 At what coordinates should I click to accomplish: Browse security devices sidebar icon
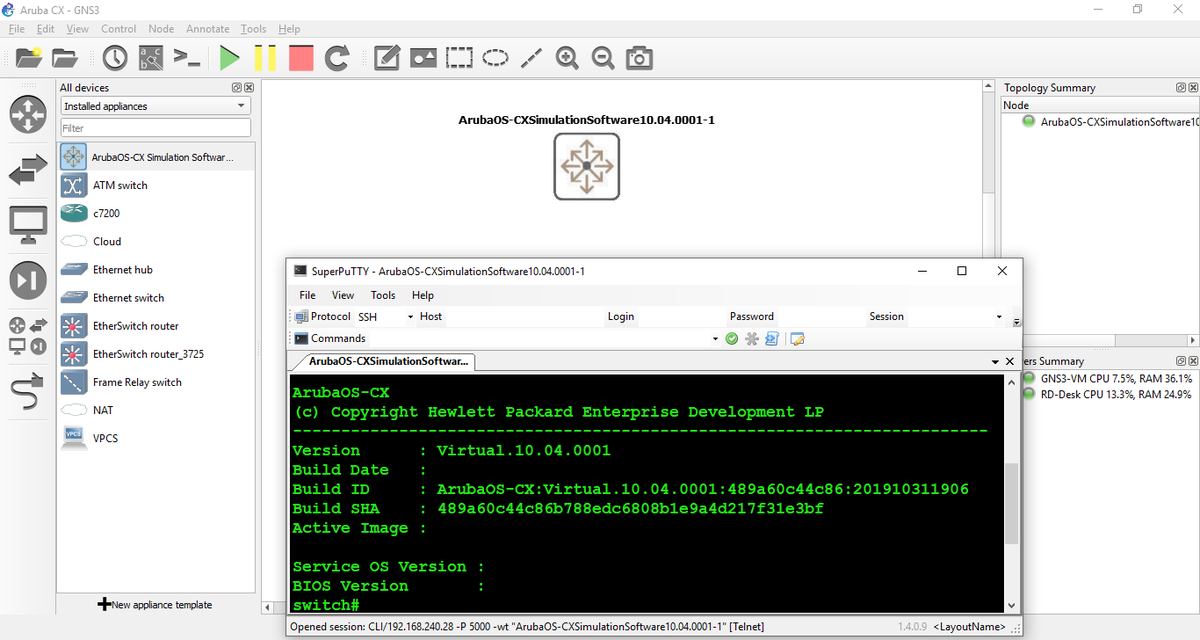click(x=28, y=280)
